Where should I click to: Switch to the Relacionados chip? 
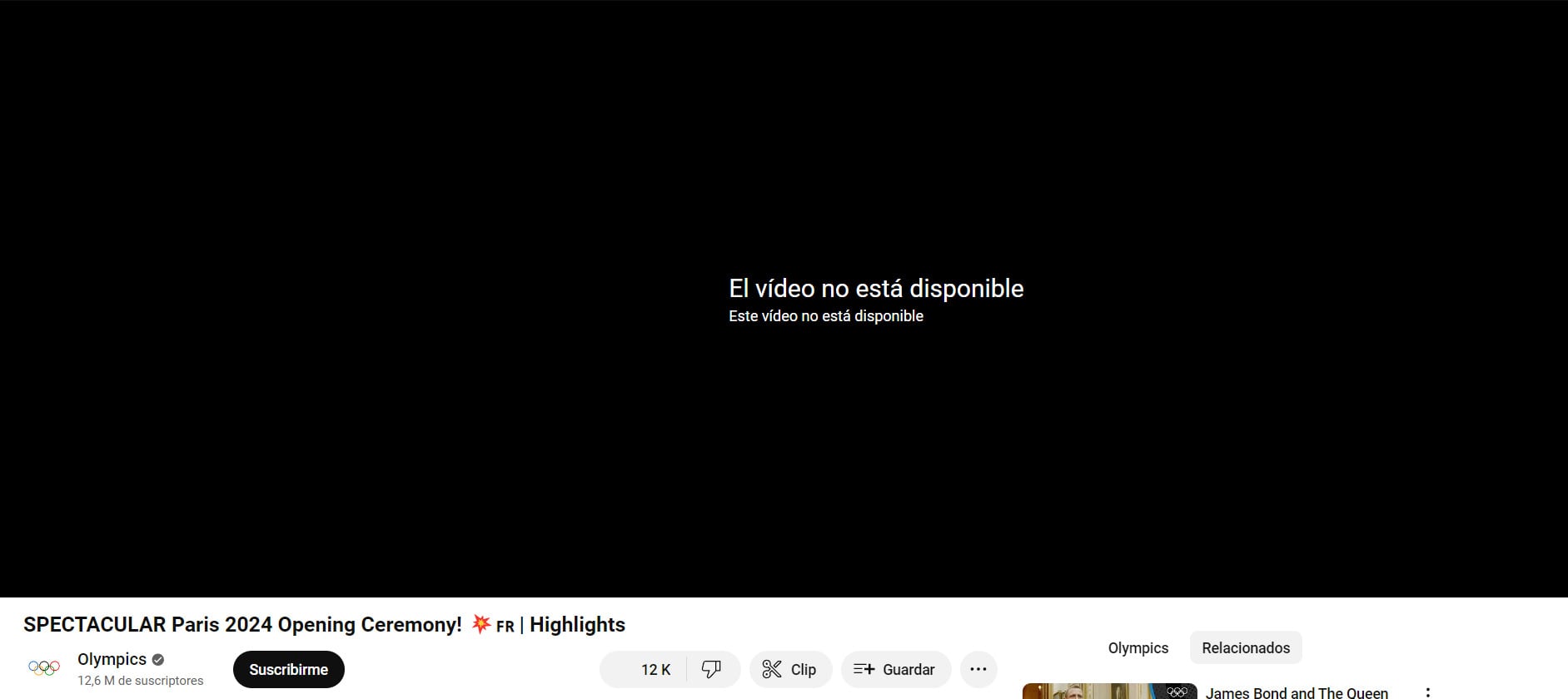(1245, 647)
